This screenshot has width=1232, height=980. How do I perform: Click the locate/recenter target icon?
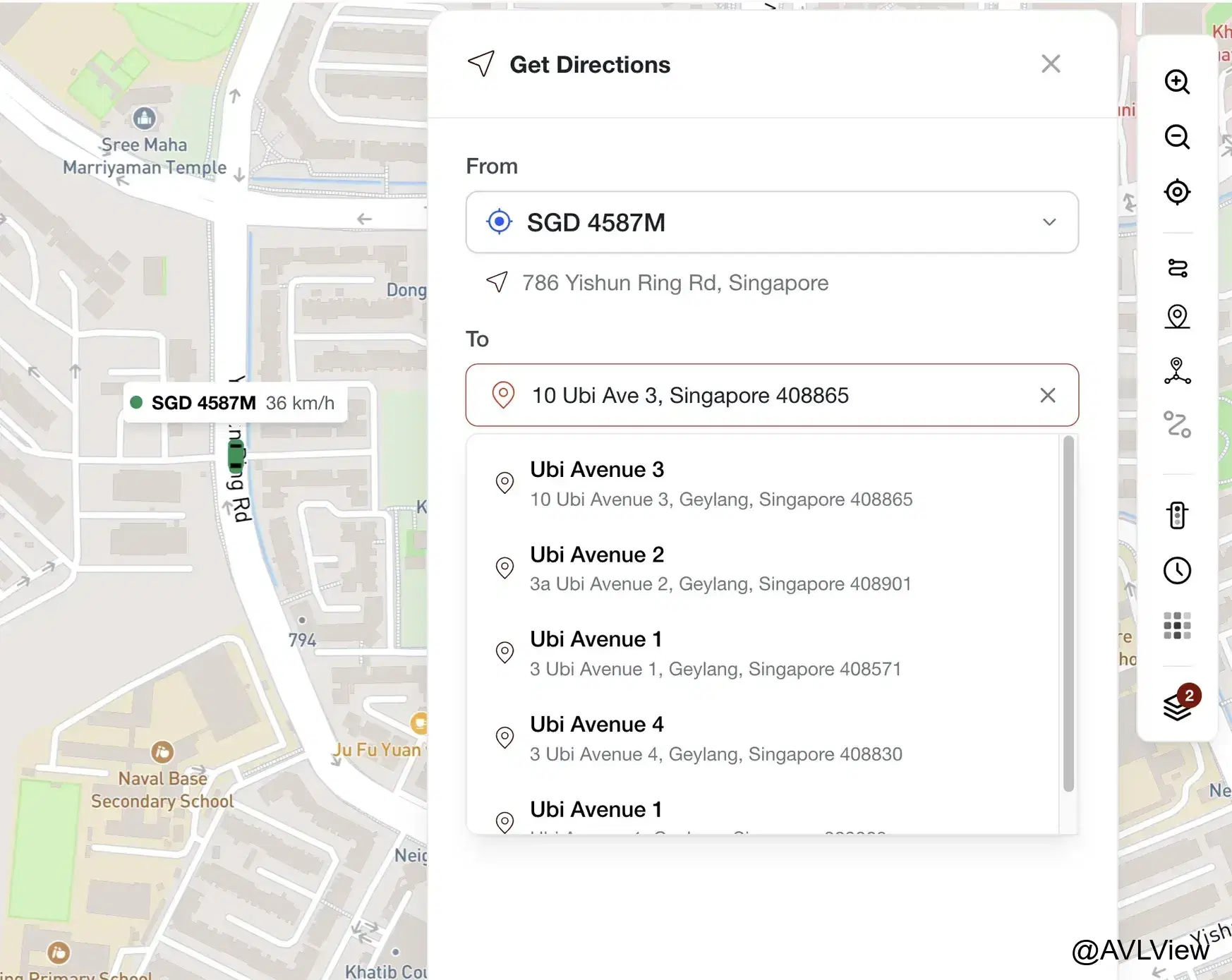pyautogui.click(x=1177, y=191)
